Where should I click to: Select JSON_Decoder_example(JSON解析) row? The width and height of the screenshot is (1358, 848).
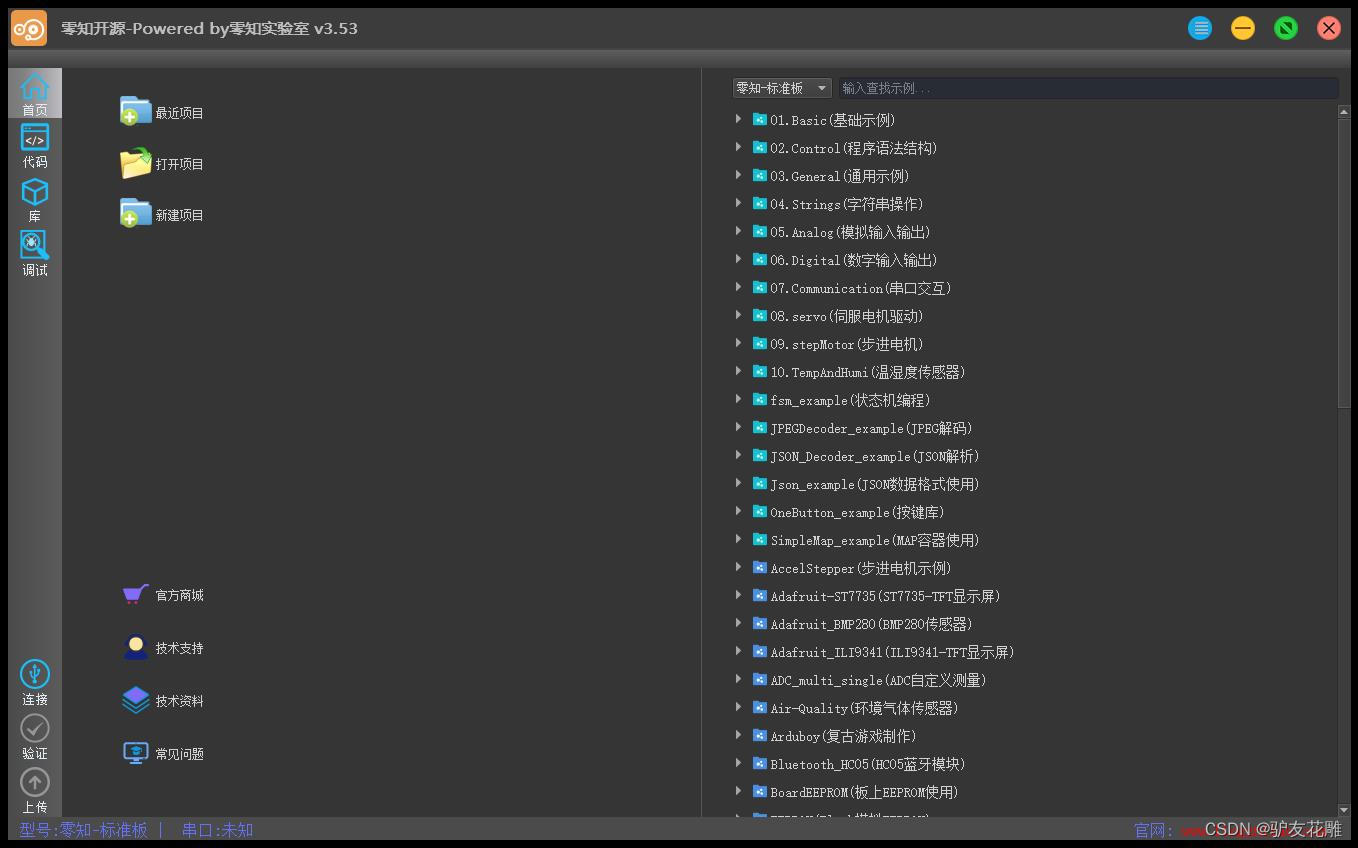pyautogui.click(x=875, y=456)
